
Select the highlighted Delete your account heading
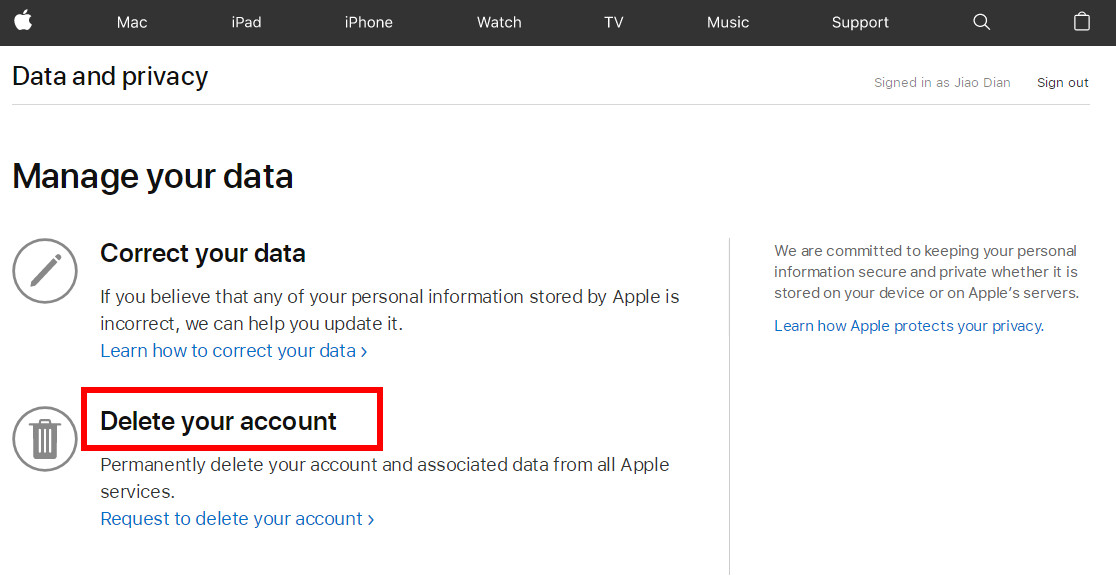pos(218,420)
